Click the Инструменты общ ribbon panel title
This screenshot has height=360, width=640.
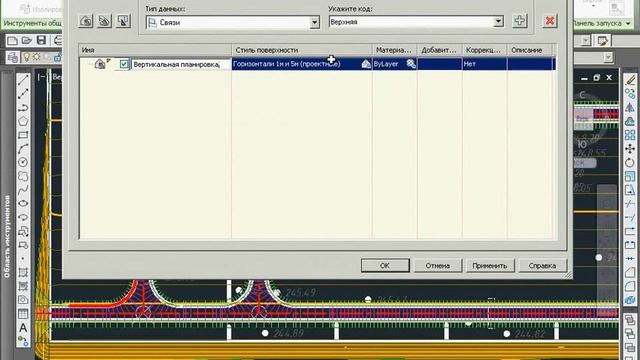pos(32,24)
